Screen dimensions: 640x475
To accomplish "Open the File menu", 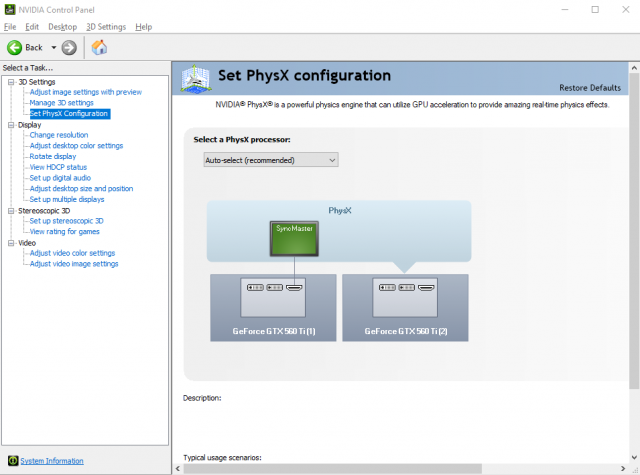I will (x=10, y=26).
